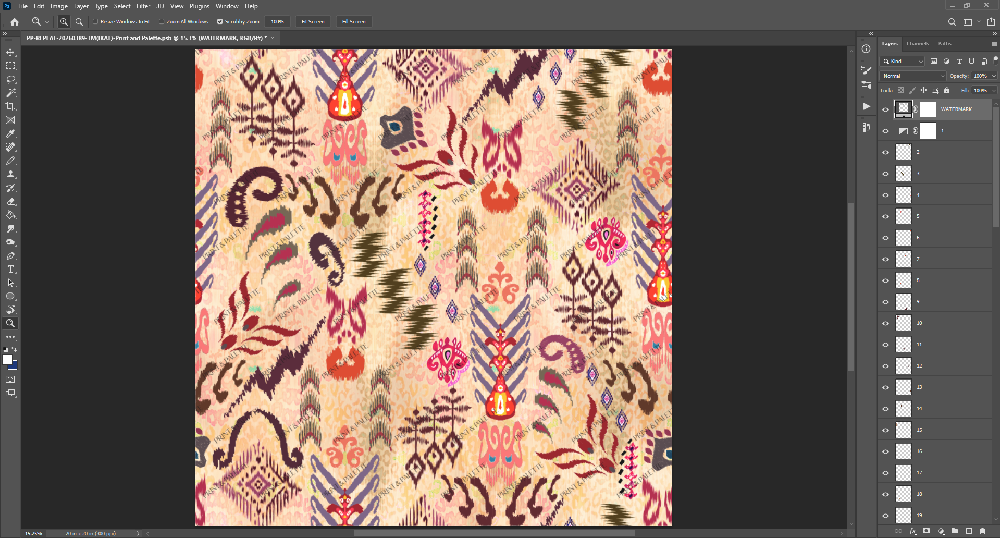1000x538 pixels.
Task: Switch to the Paths tab
Action: pyautogui.click(x=945, y=44)
